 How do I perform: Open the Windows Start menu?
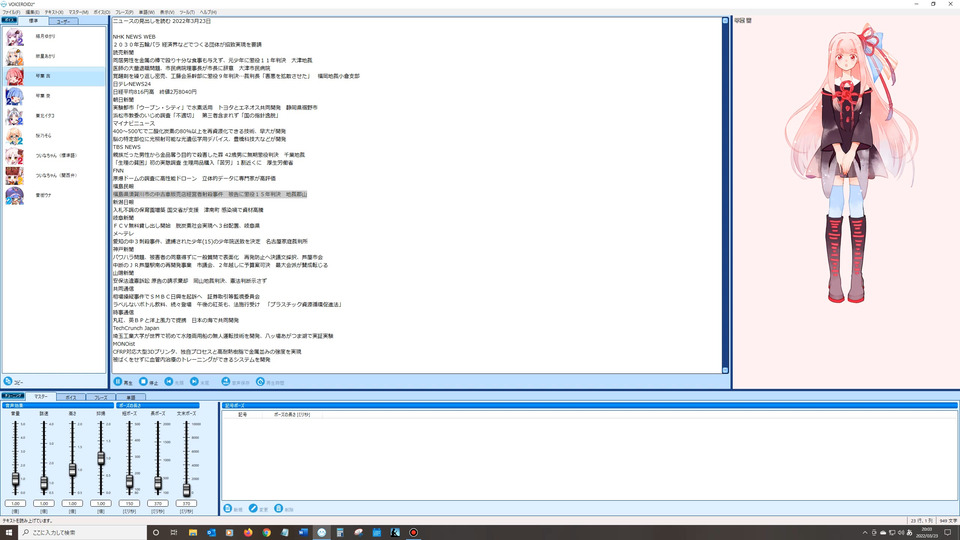(x=9, y=533)
